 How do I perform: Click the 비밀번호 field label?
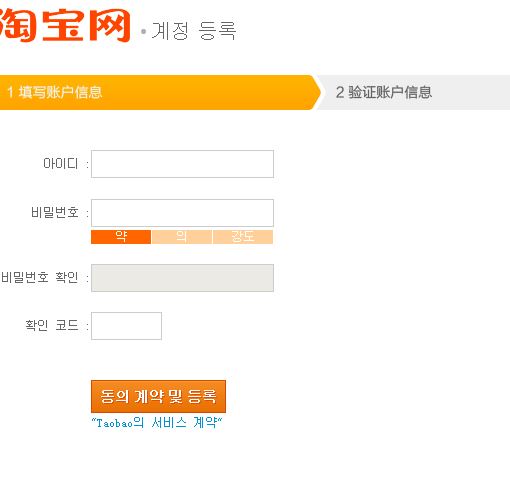(x=55, y=212)
